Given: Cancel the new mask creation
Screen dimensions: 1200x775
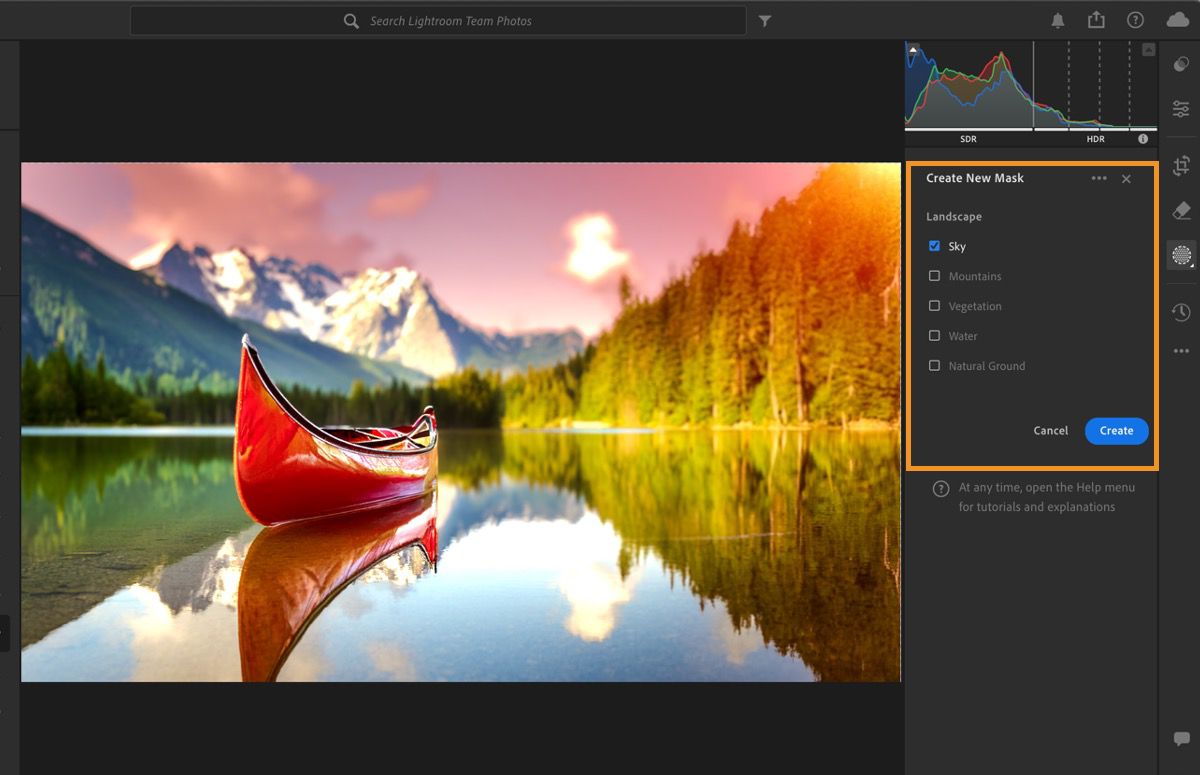Looking at the screenshot, I should coord(1050,430).
